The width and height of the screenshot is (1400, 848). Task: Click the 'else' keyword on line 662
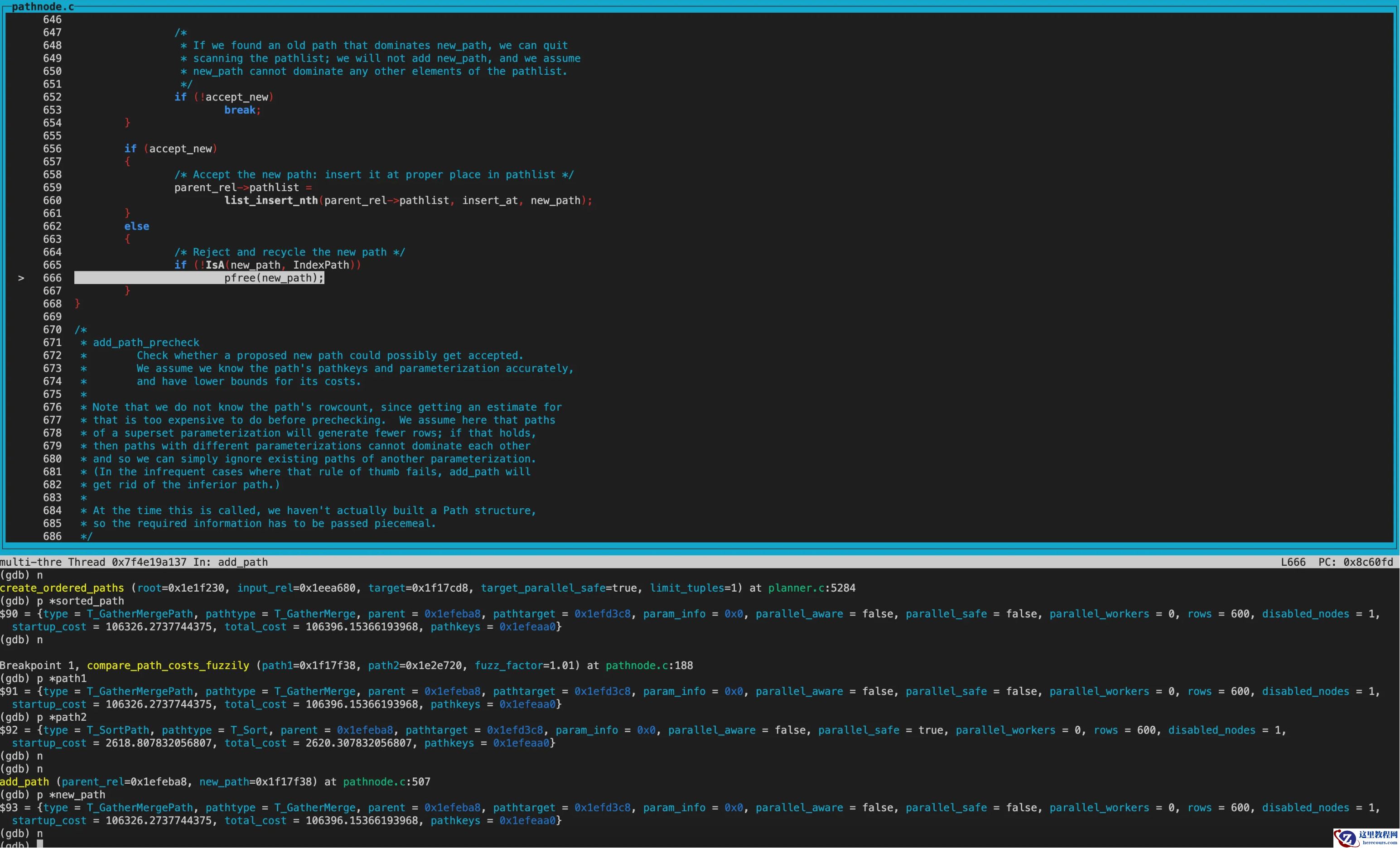click(136, 226)
